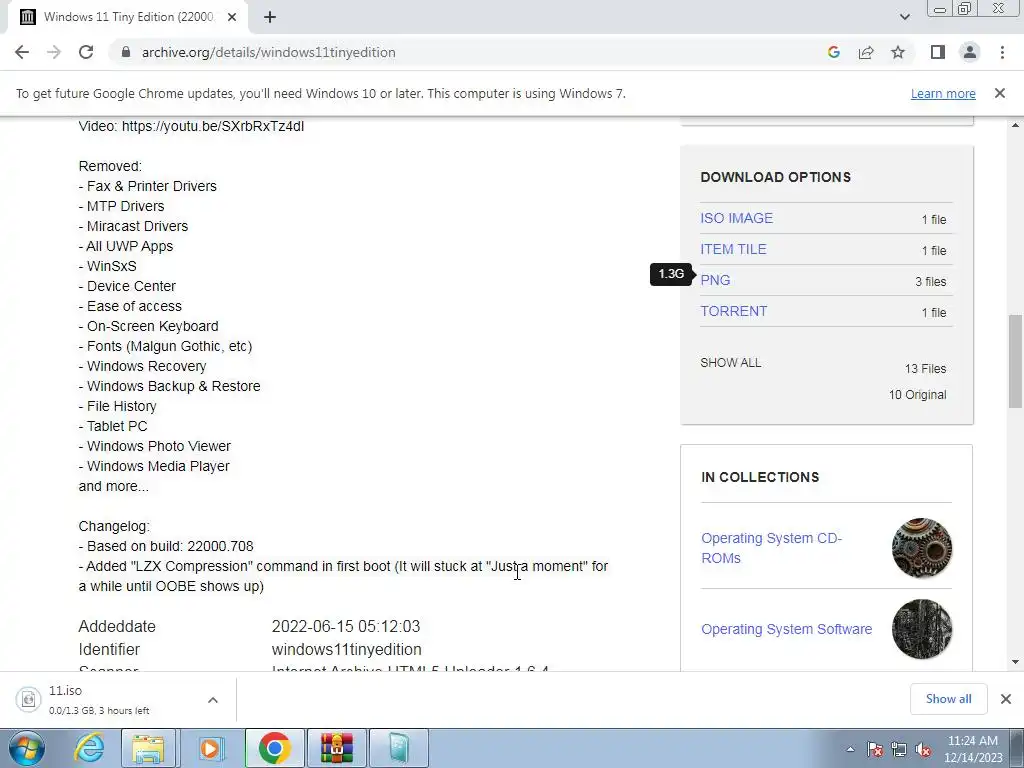Click the 11.iso file icon in downloads bar

(x=29, y=699)
